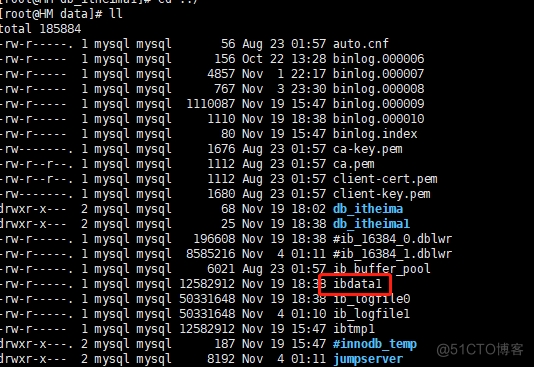The image size is (534, 367).
Task: Click the ibtmp1 file name
Action: [354, 329]
